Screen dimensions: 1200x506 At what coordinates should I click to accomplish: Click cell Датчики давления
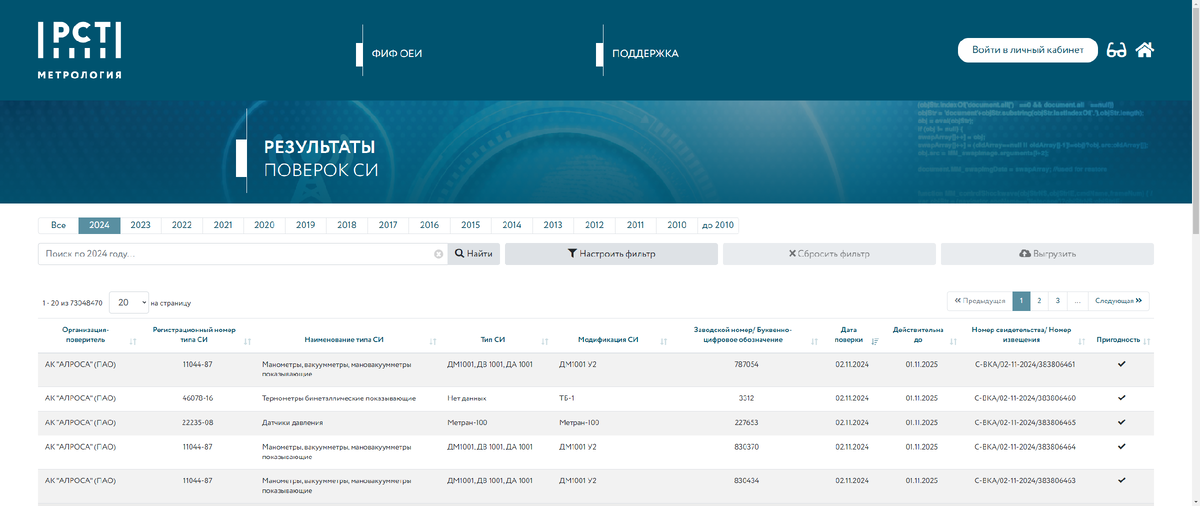(x=292, y=423)
